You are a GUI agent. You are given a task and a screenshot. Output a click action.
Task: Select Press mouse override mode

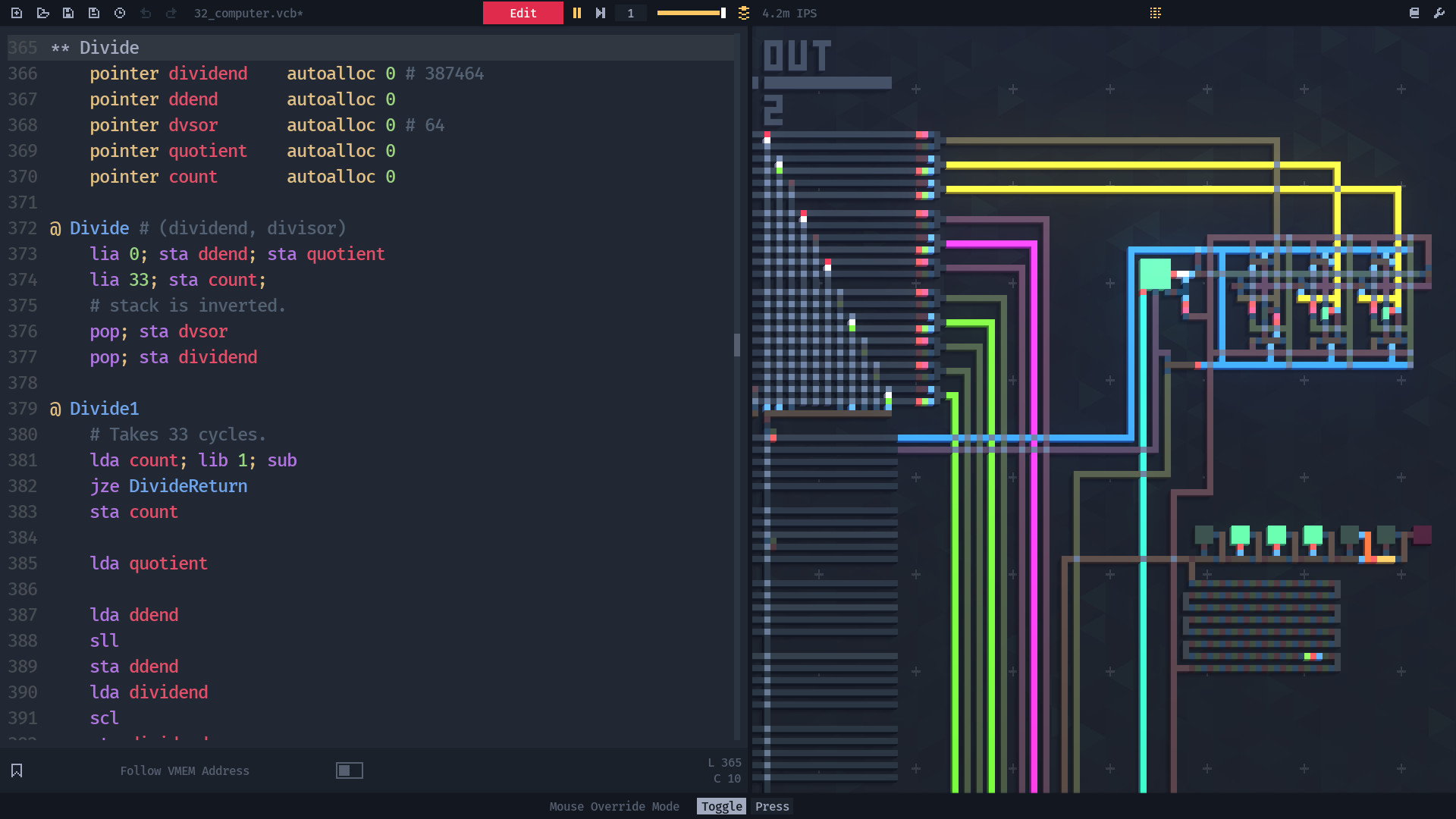point(772,806)
